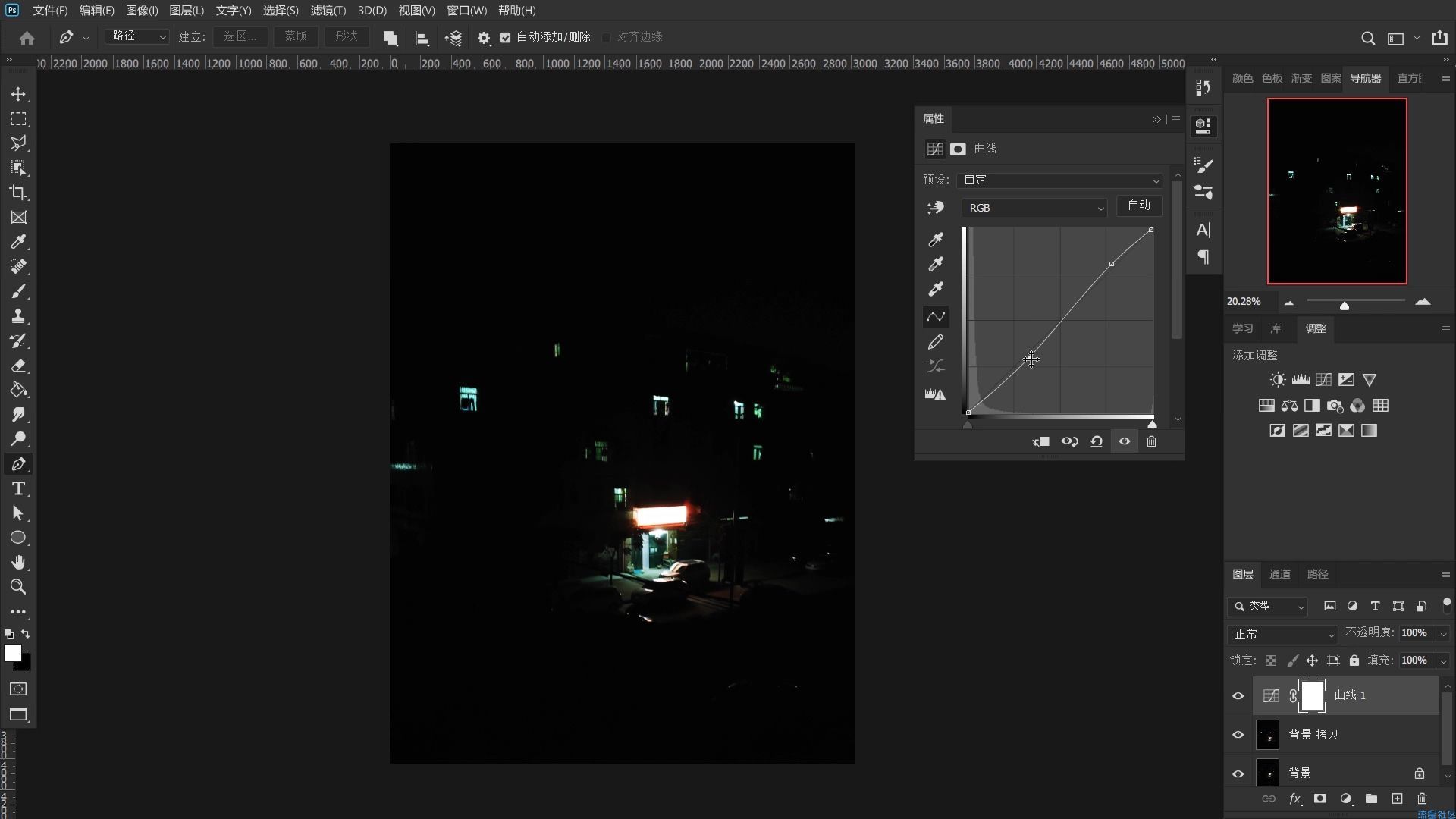Select the Frame tool
The image size is (1456, 819).
click(x=18, y=218)
